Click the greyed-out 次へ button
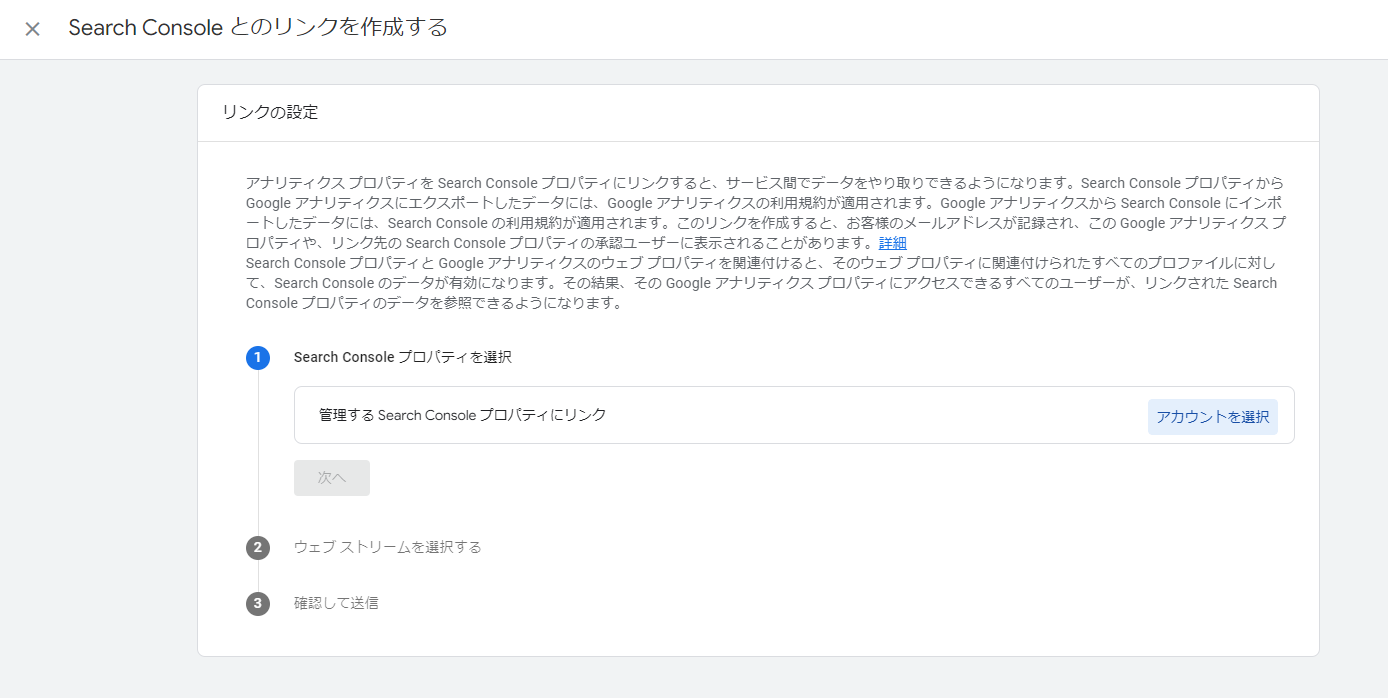The height and width of the screenshot is (698, 1388). [x=332, y=478]
